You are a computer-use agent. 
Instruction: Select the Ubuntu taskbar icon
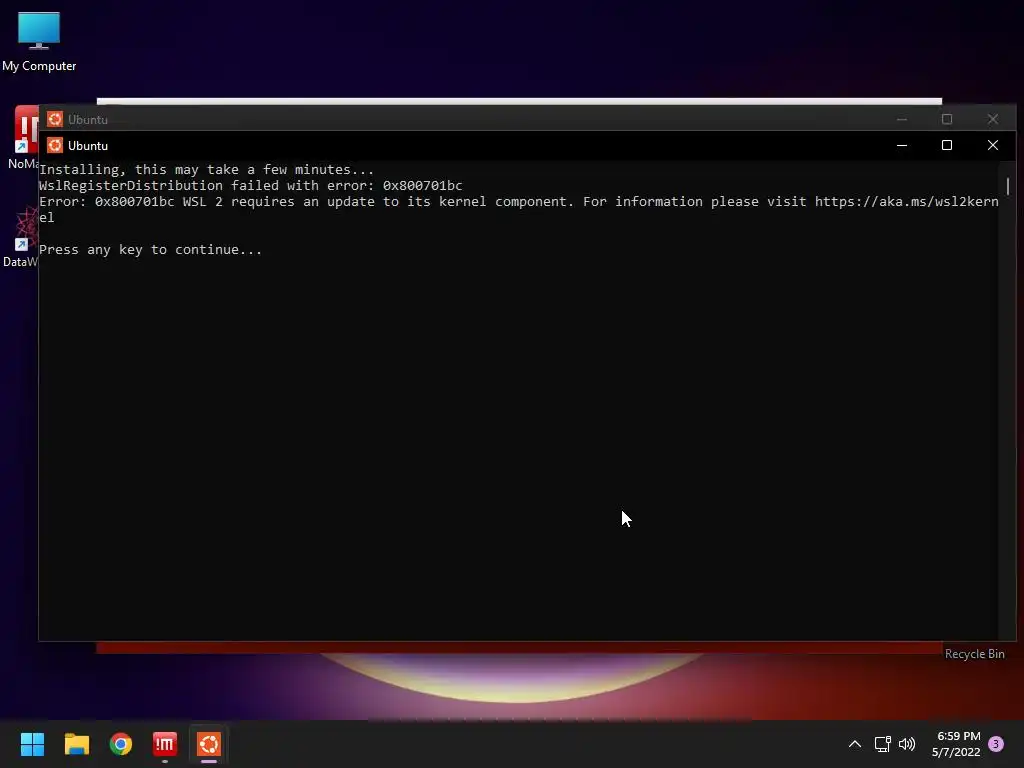(x=209, y=744)
